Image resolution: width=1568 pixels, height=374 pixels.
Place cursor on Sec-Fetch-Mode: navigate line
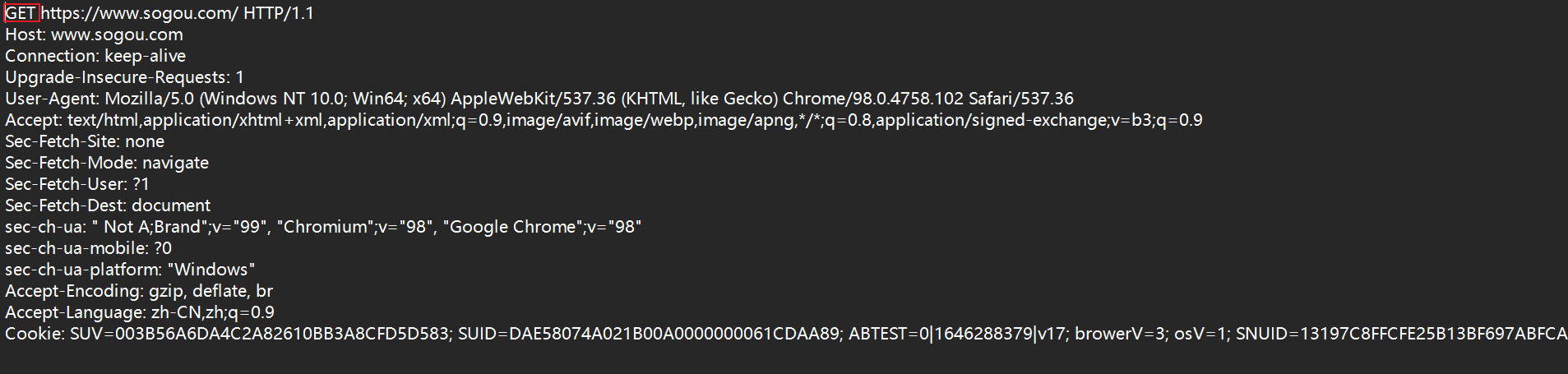click(x=107, y=164)
